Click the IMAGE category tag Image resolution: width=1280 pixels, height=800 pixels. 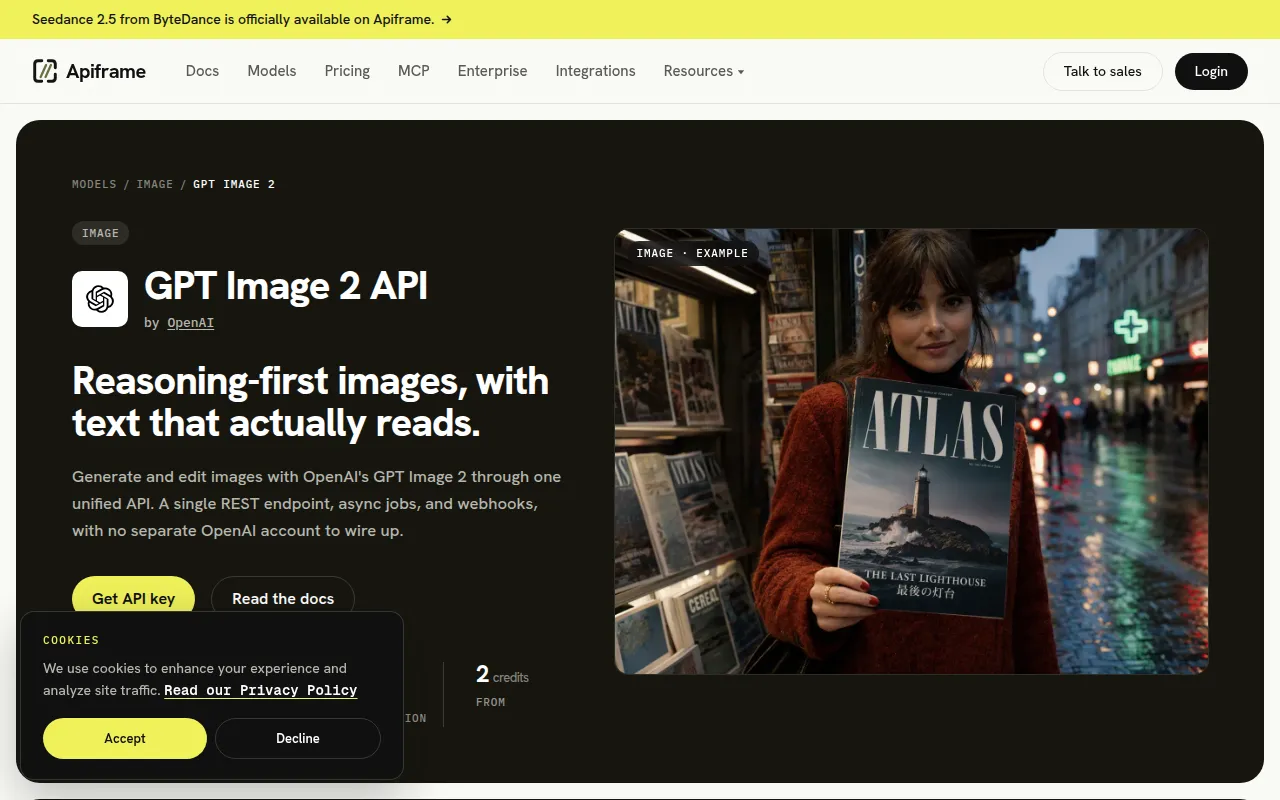tap(100, 233)
